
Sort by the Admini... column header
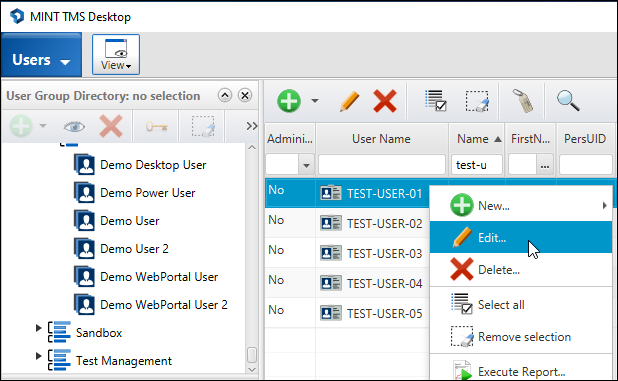coord(290,139)
